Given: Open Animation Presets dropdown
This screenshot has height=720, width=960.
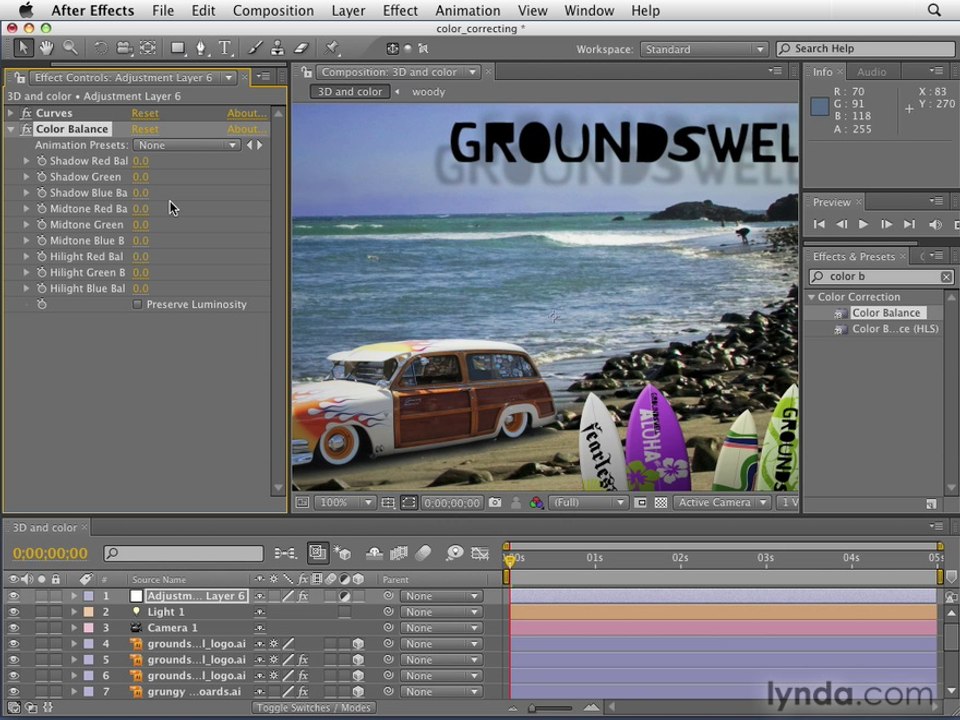Looking at the screenshot, I should tap(186, 145).
